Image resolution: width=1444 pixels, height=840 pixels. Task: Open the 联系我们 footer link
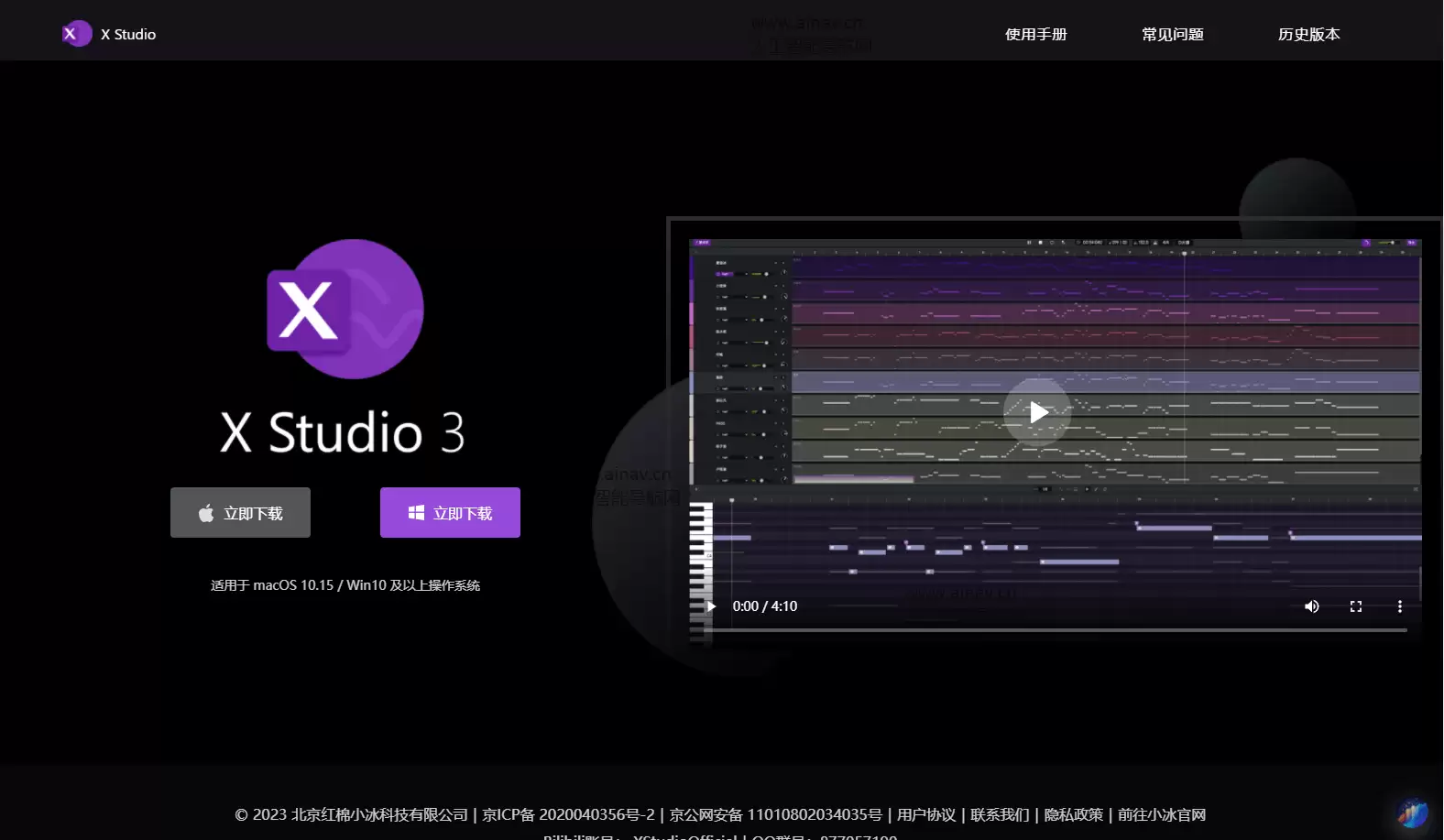(x=1001, y=814)
